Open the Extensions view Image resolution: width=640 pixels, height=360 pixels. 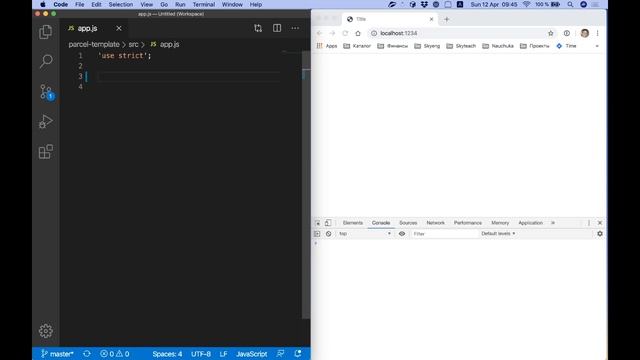tap(45, 151)
